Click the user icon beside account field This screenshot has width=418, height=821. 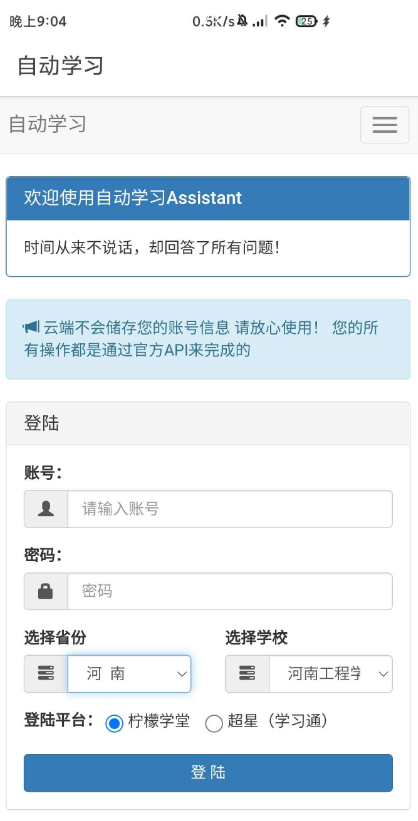(x=46, y=508)
